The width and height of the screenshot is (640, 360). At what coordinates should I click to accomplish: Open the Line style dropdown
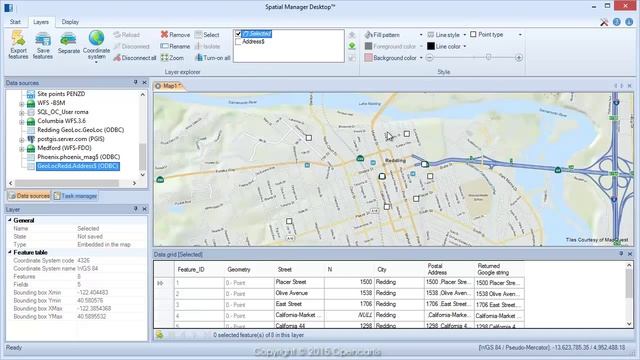click(464, 35)
